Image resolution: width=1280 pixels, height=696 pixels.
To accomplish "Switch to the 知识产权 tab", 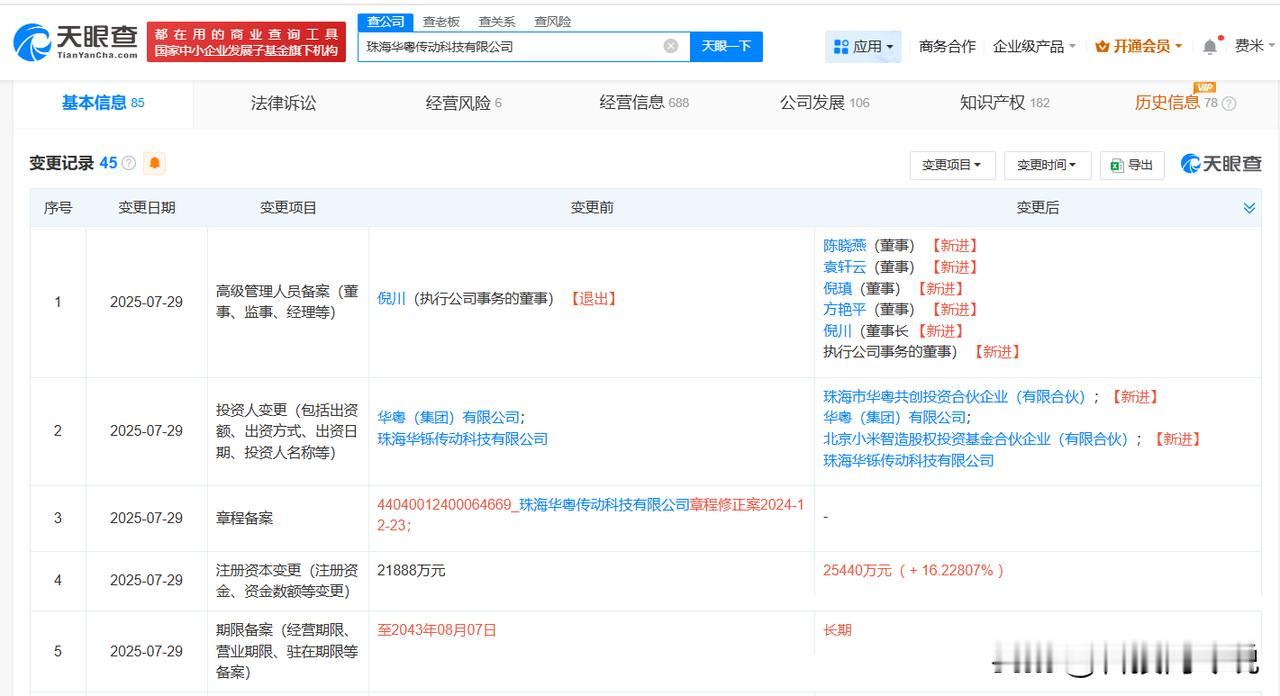I will click(x=1005, y=103).
